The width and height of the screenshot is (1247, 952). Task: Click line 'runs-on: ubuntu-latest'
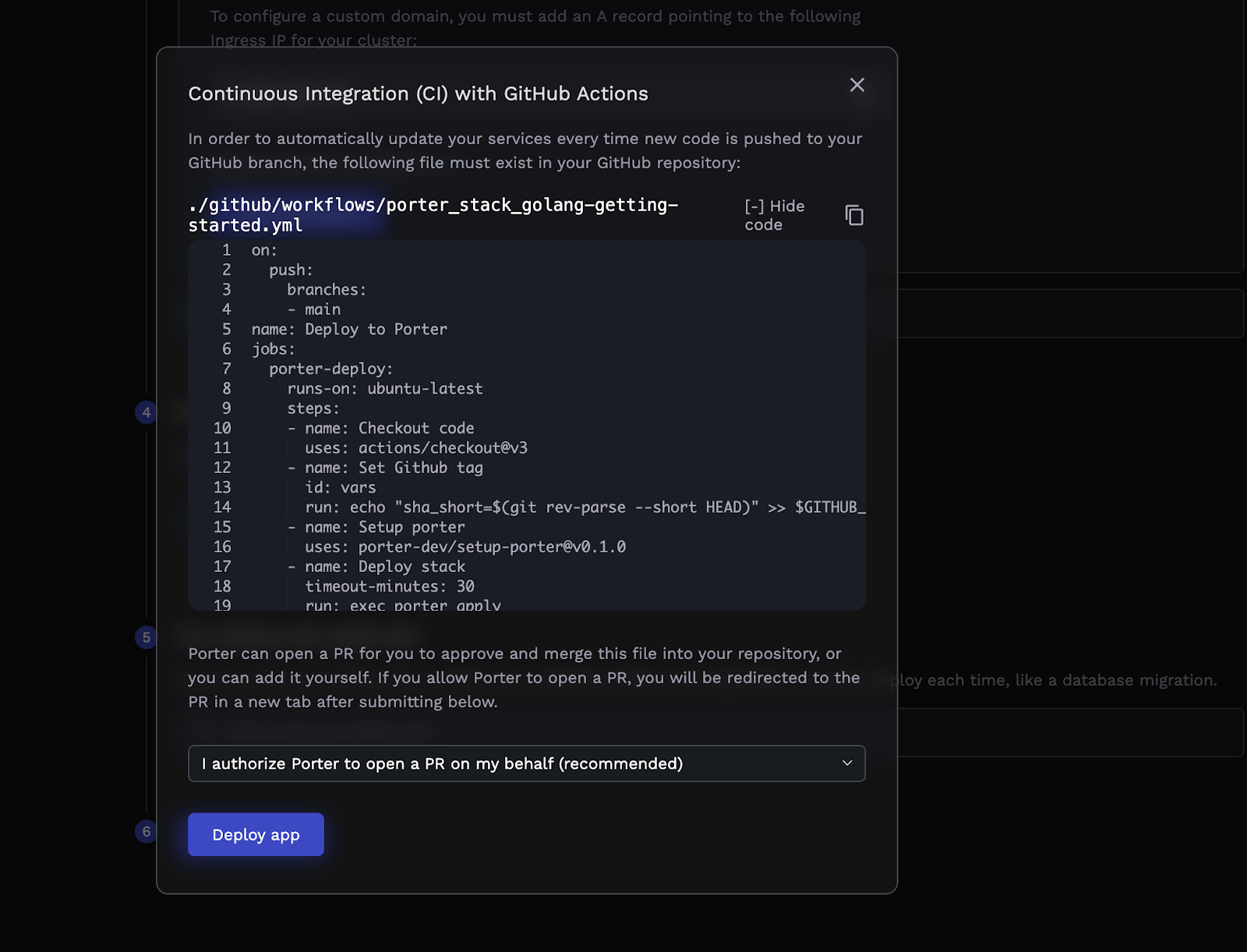(x=385, y=389)
